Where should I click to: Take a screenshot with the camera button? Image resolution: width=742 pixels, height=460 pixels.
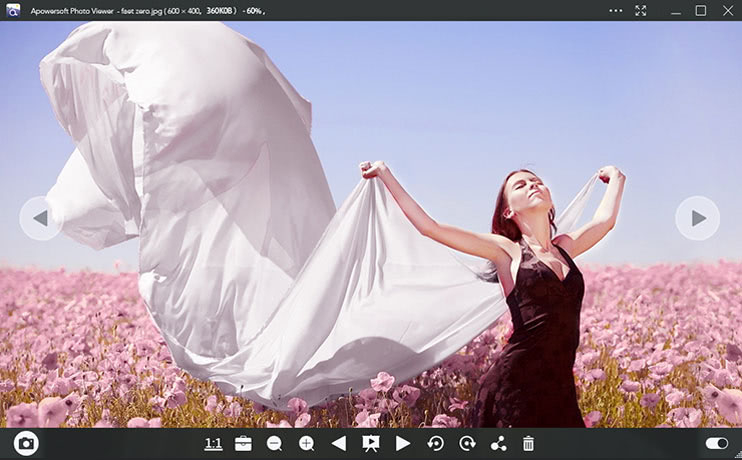(26, 443)
